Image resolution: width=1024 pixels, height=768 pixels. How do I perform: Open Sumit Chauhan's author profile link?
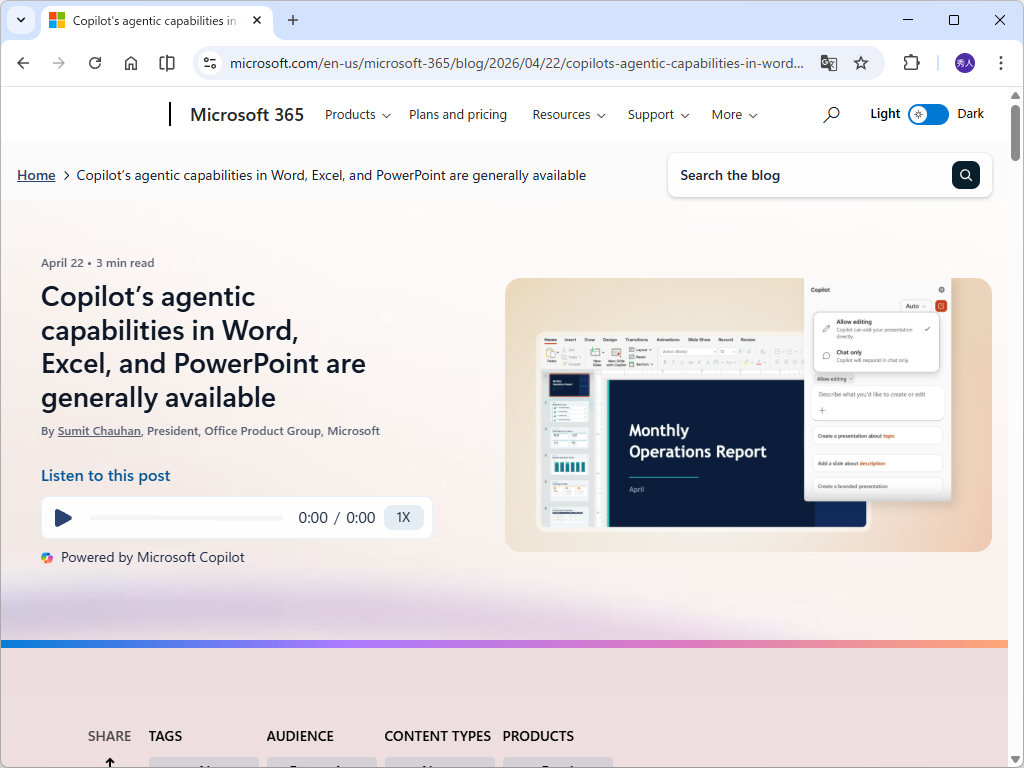point(98,430)
